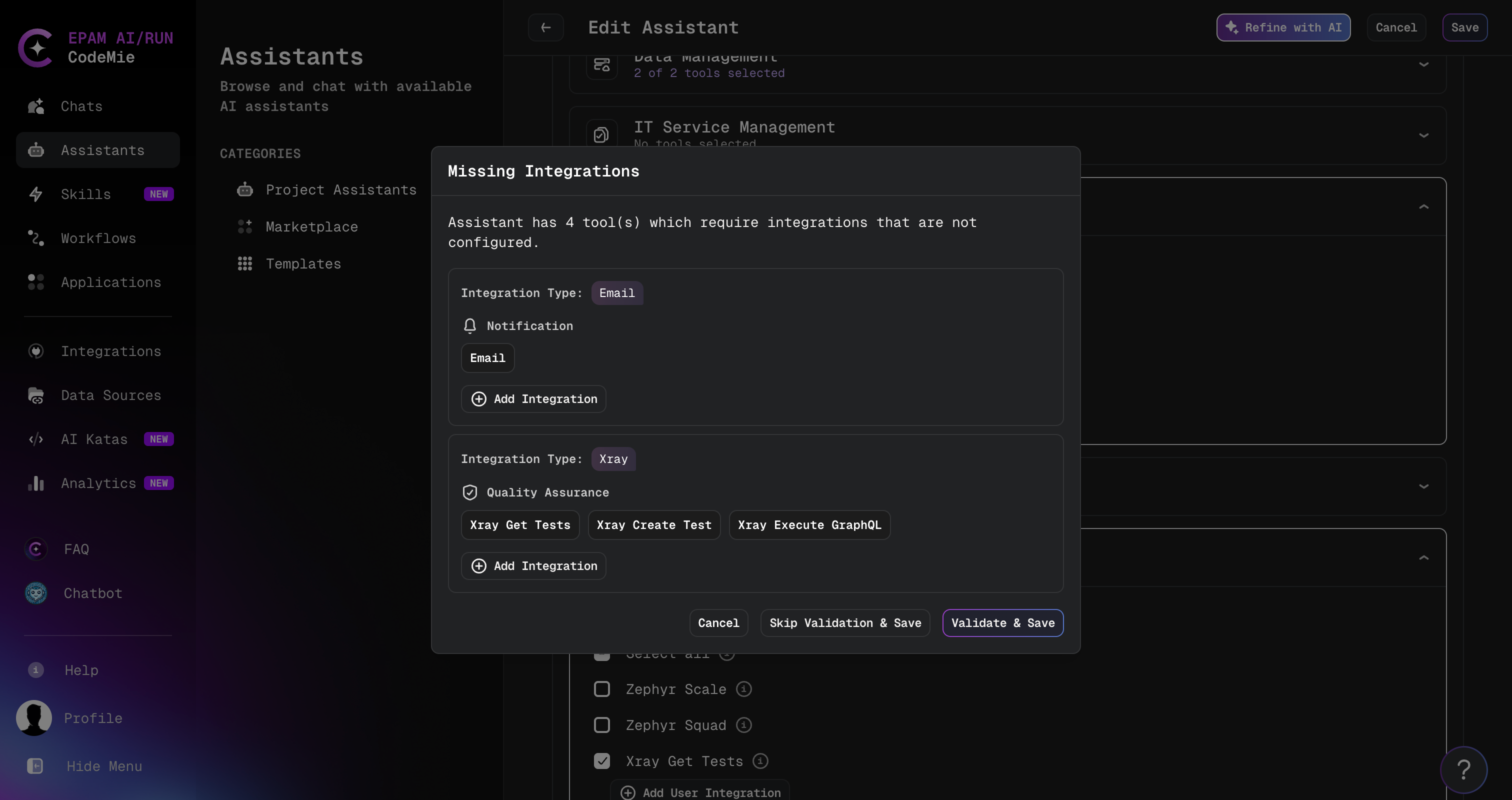The width and height of the screenshot is (1512, 800).
Task: Uncheck the Xray Get Tests checkbox
Action: 601,760
